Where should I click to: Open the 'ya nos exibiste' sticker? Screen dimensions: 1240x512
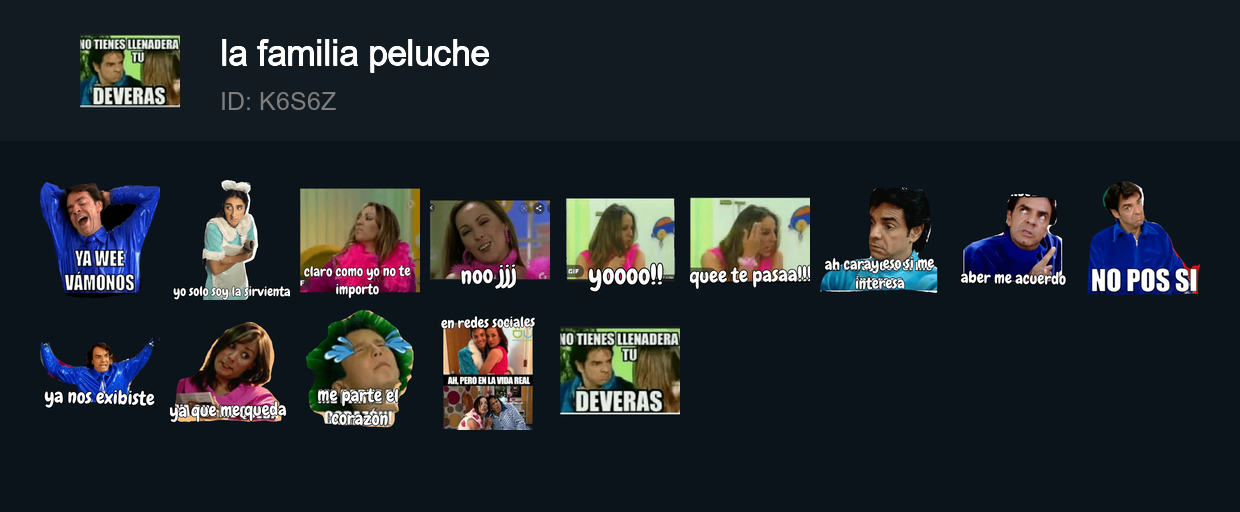tap(100, 372)
